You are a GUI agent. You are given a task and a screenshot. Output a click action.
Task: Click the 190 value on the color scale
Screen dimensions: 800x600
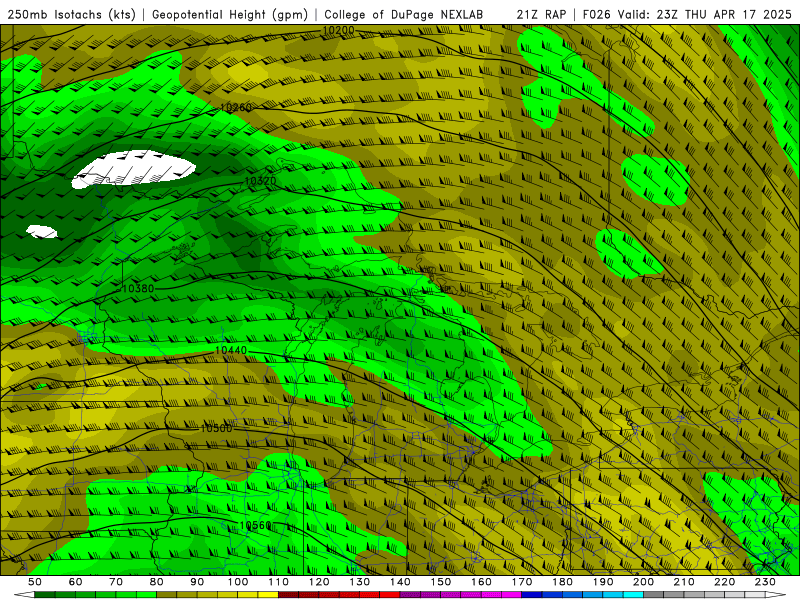point(603,582)
